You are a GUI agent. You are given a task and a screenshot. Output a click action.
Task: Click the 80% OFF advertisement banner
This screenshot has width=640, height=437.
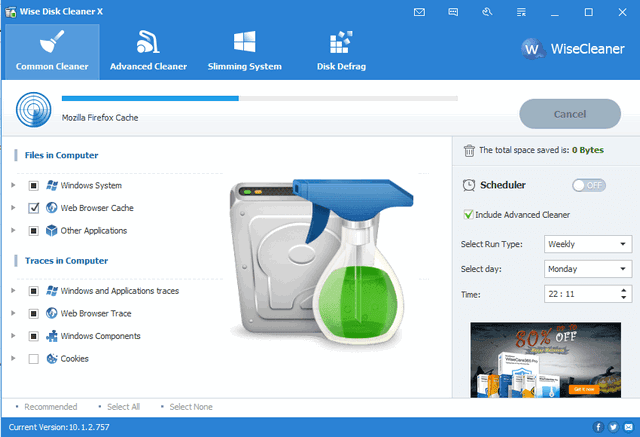545,357
